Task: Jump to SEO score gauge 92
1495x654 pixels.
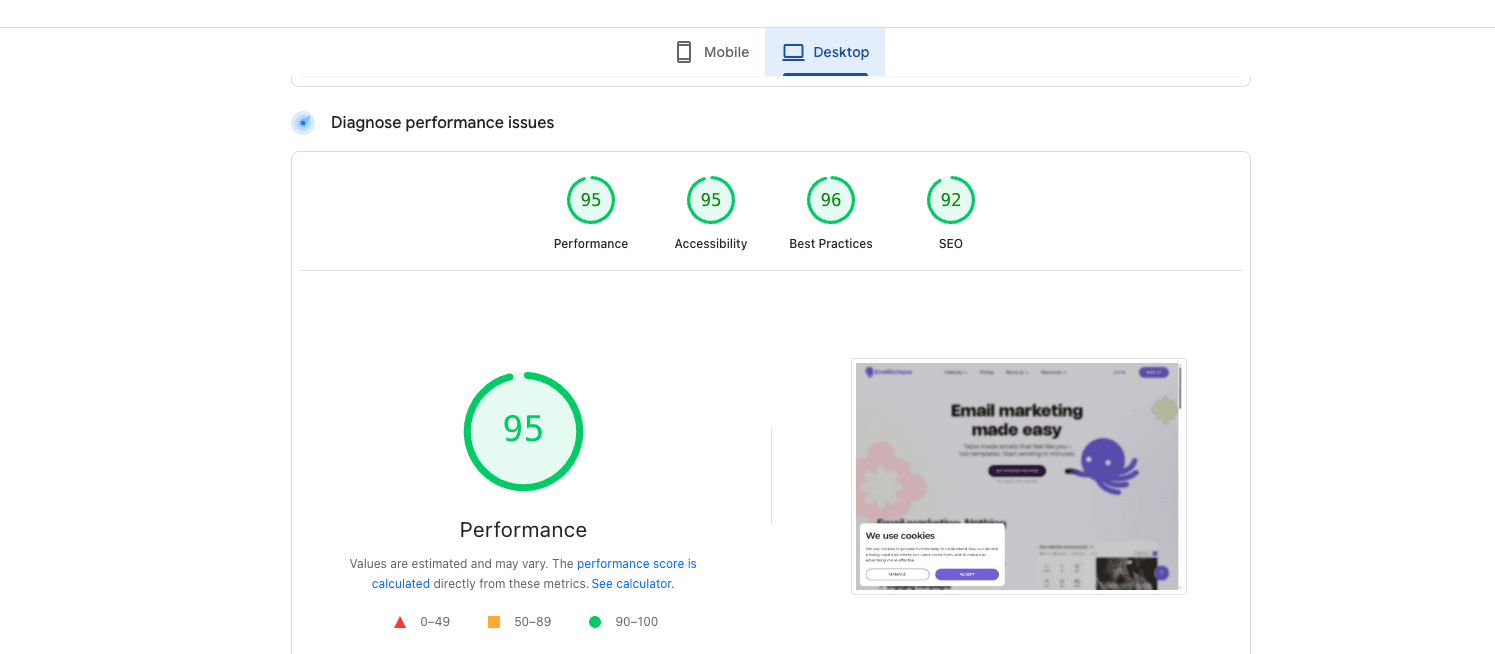Action: pos(951,200)
